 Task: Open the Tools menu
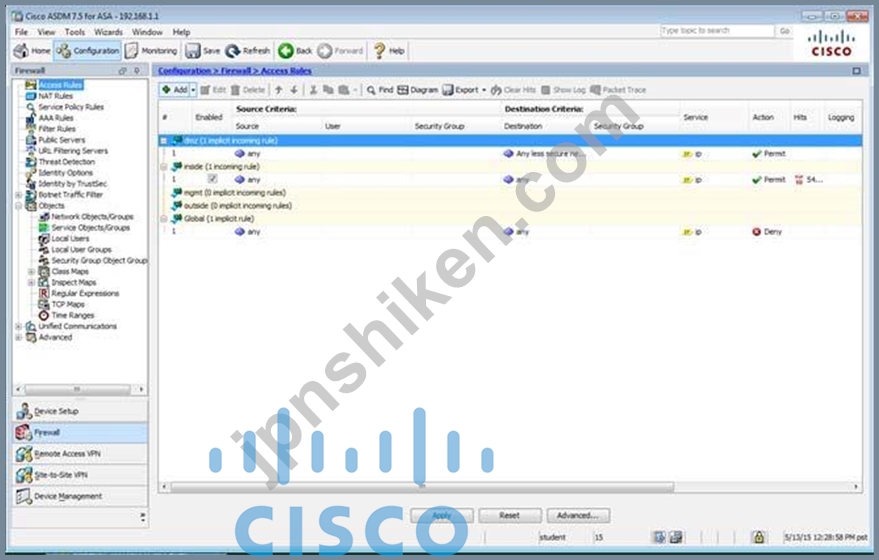75,32
